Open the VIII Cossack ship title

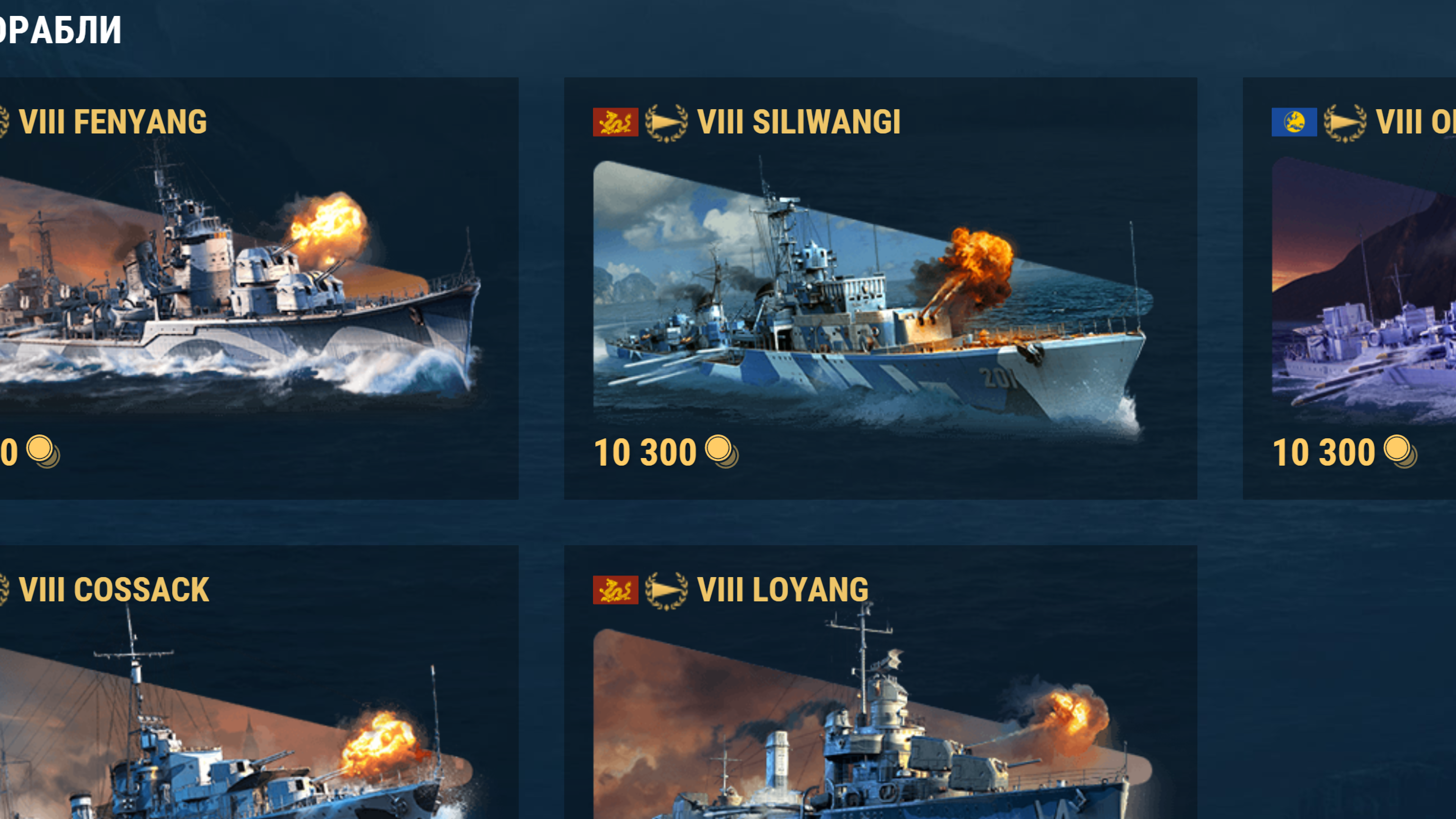click(114, 590)
